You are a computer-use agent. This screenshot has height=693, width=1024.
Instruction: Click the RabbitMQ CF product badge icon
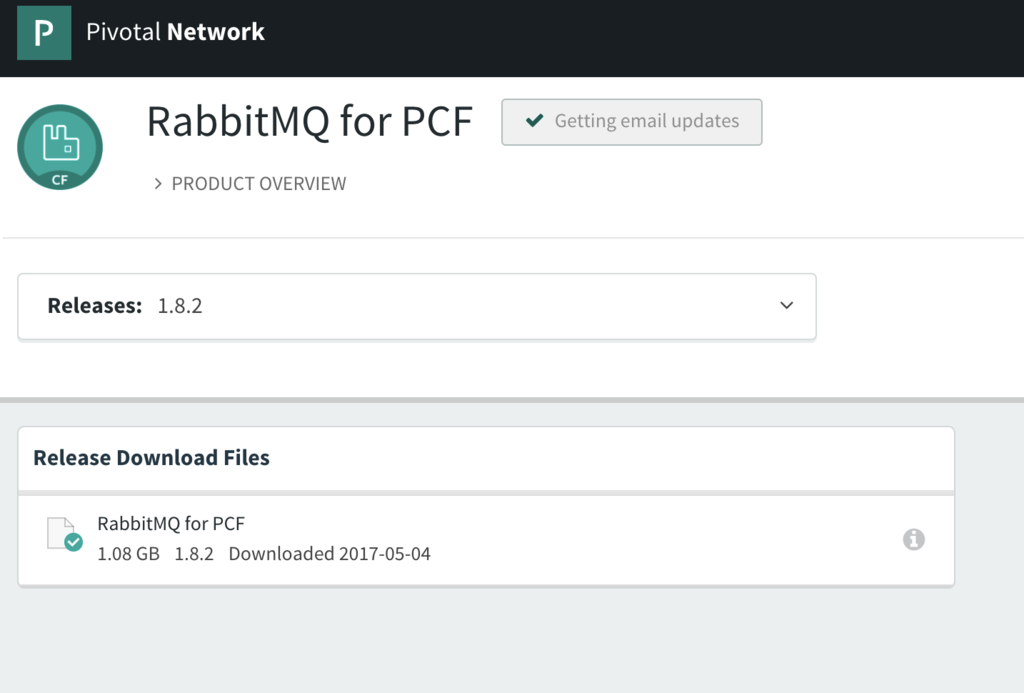(60, 148)
